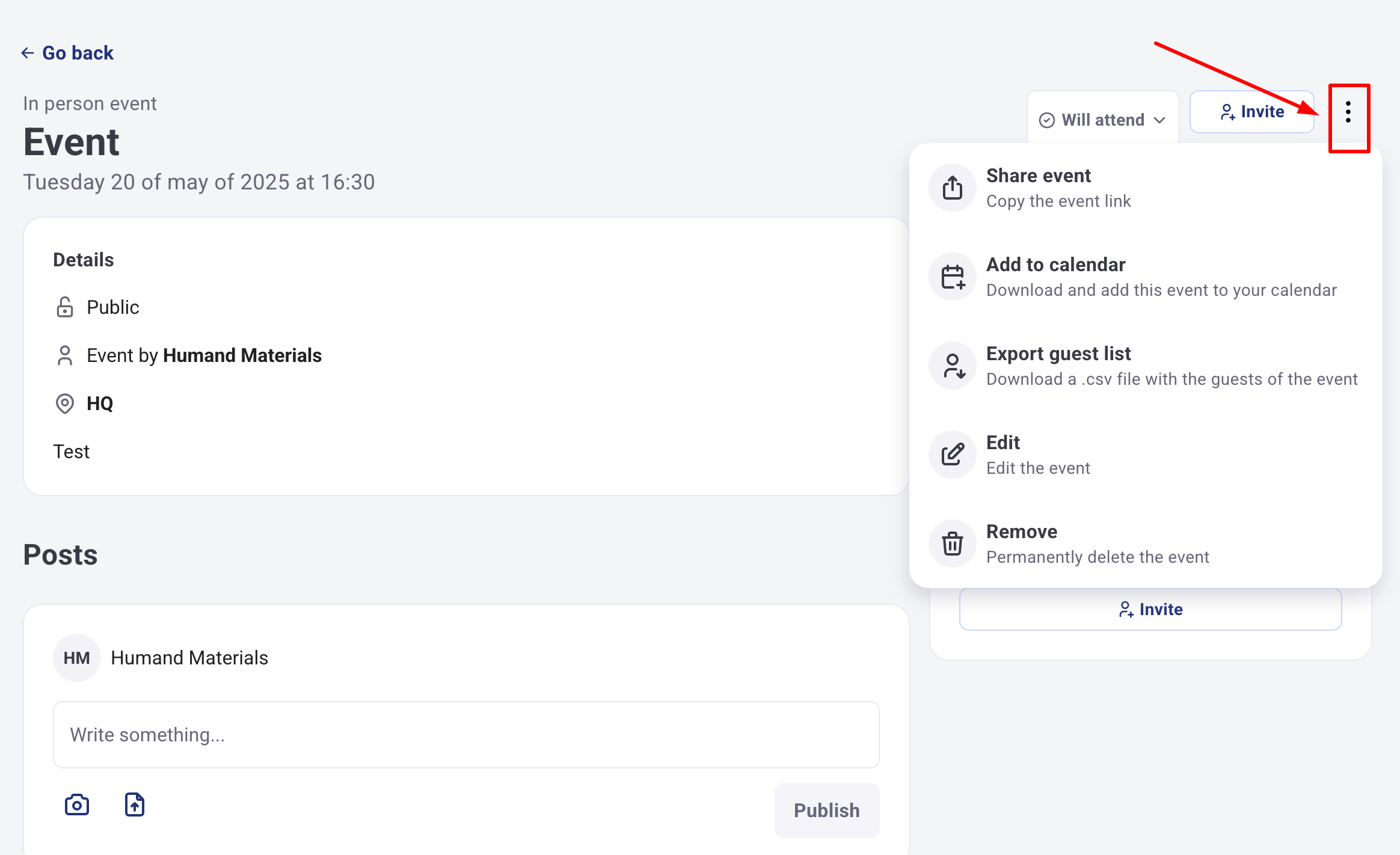The width and height of the screenshot is (1400, 855).
Task: Click the Share event upload icon
Action: click(x=953, y=188)
